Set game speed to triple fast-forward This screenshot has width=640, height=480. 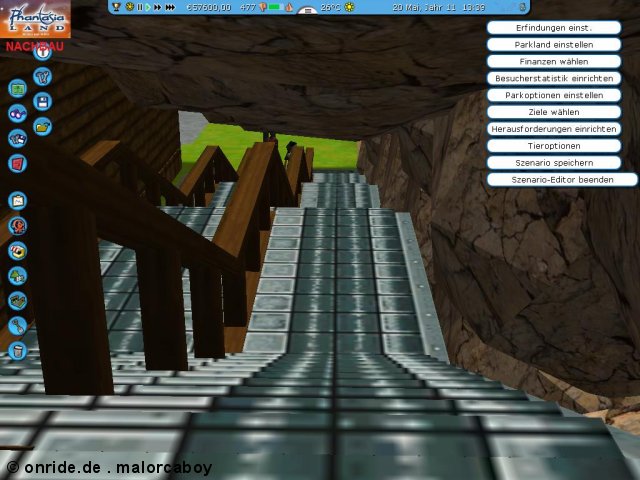[170, 7]
